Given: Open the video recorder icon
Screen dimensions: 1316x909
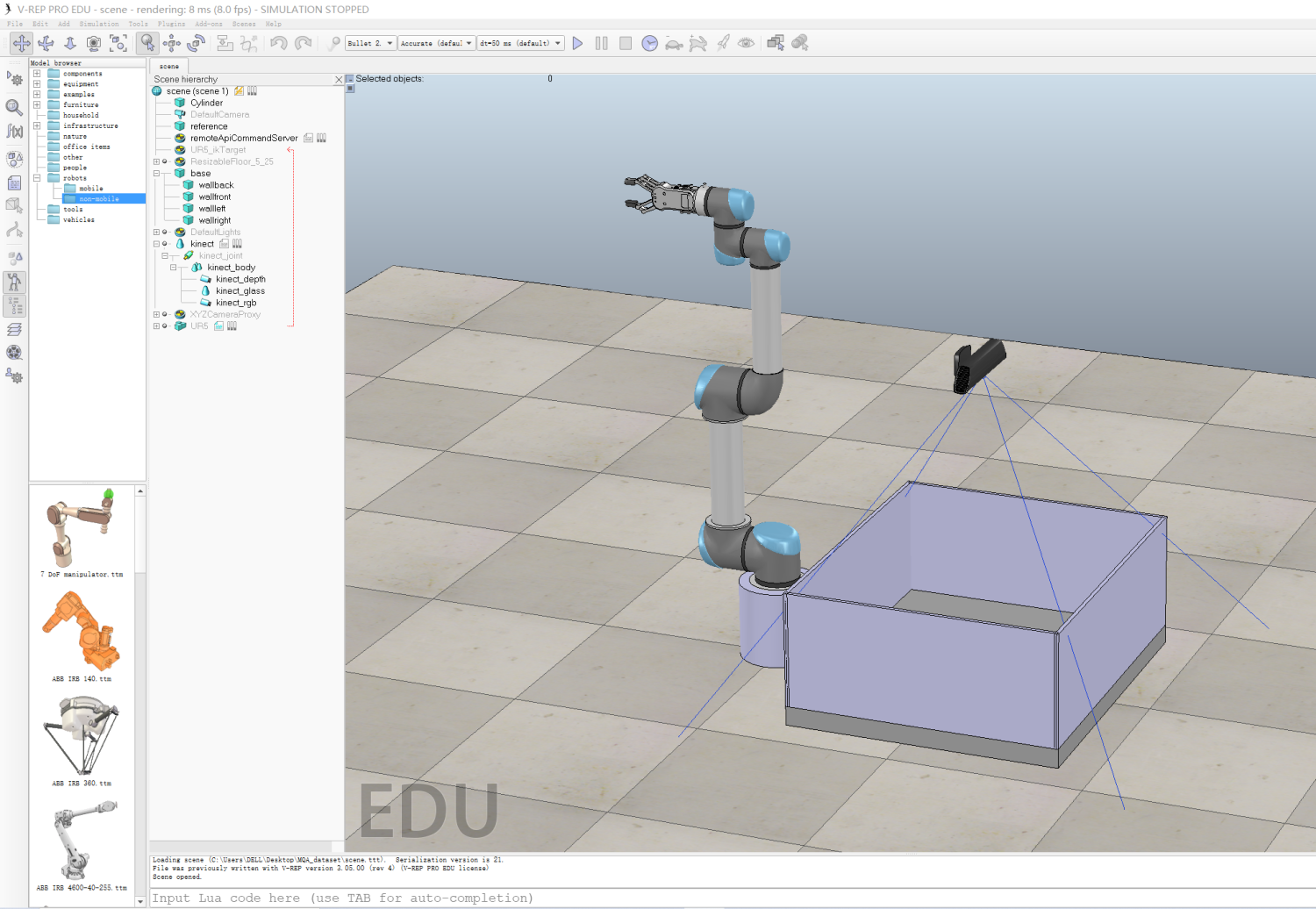Looking at the screenshot, I should 14,353.
